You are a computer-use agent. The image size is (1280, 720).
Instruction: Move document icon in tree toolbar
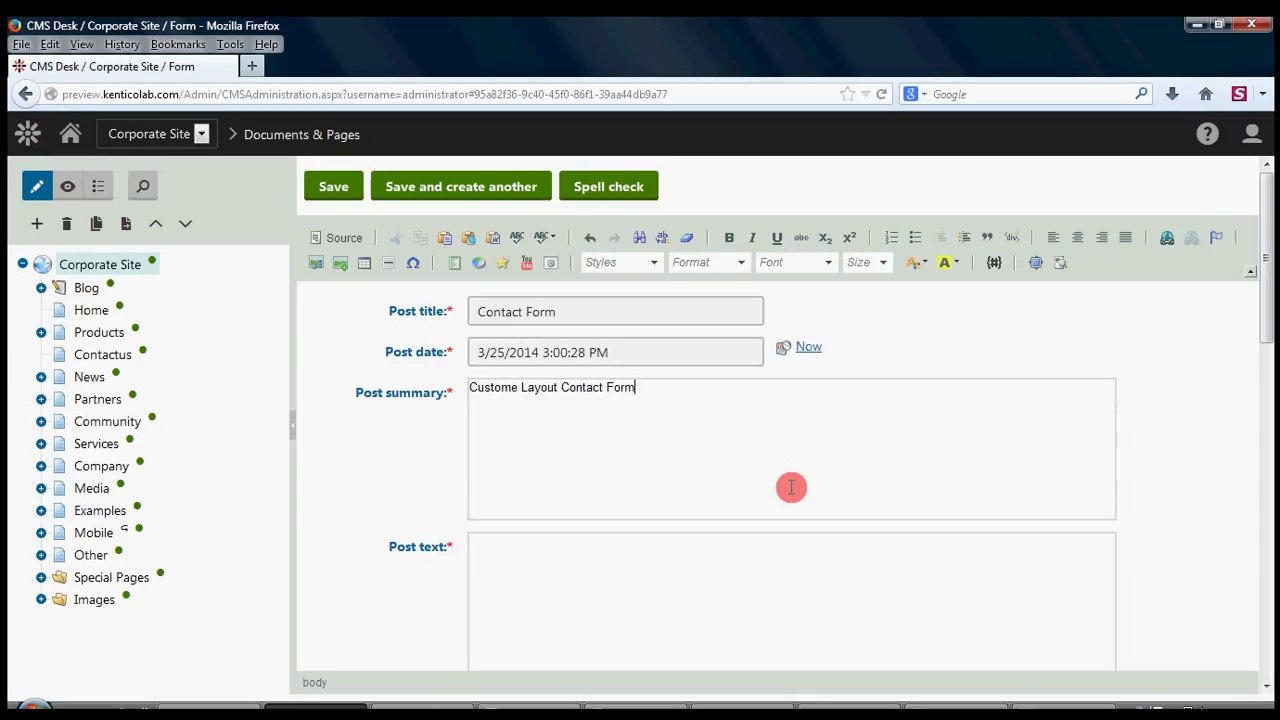click(126, 224)
